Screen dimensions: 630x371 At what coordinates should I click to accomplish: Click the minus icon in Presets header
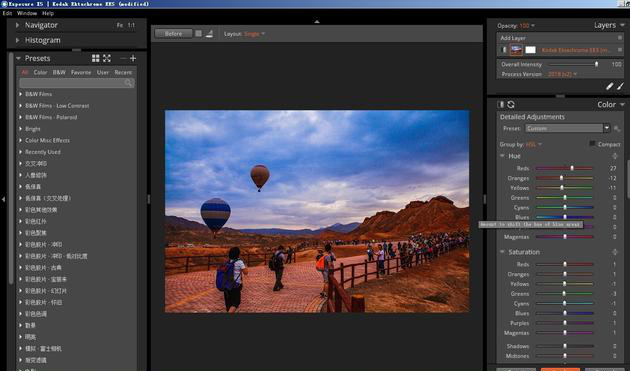click(x=123, y=58)
